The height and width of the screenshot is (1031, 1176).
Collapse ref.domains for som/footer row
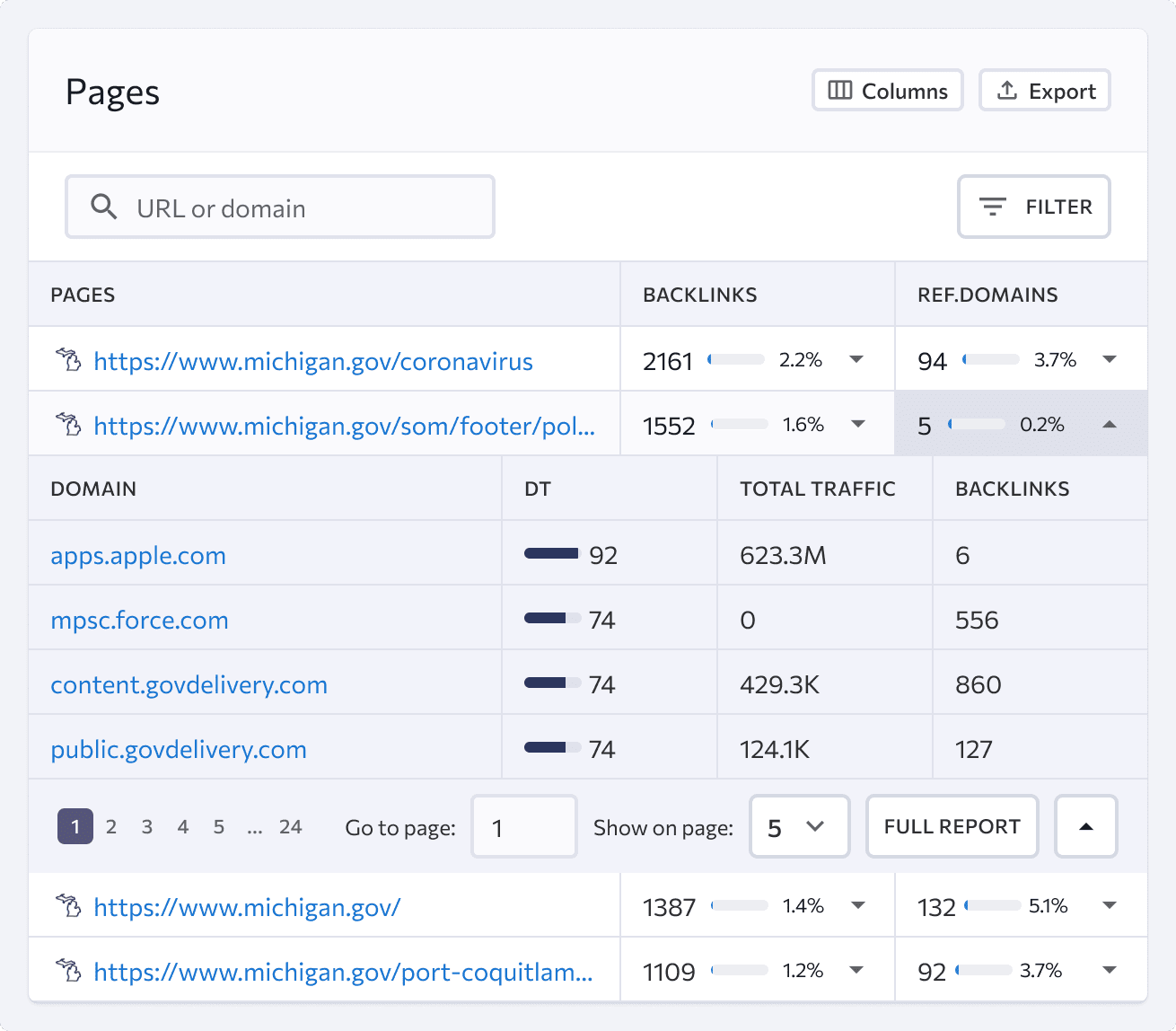[1110, 424]
